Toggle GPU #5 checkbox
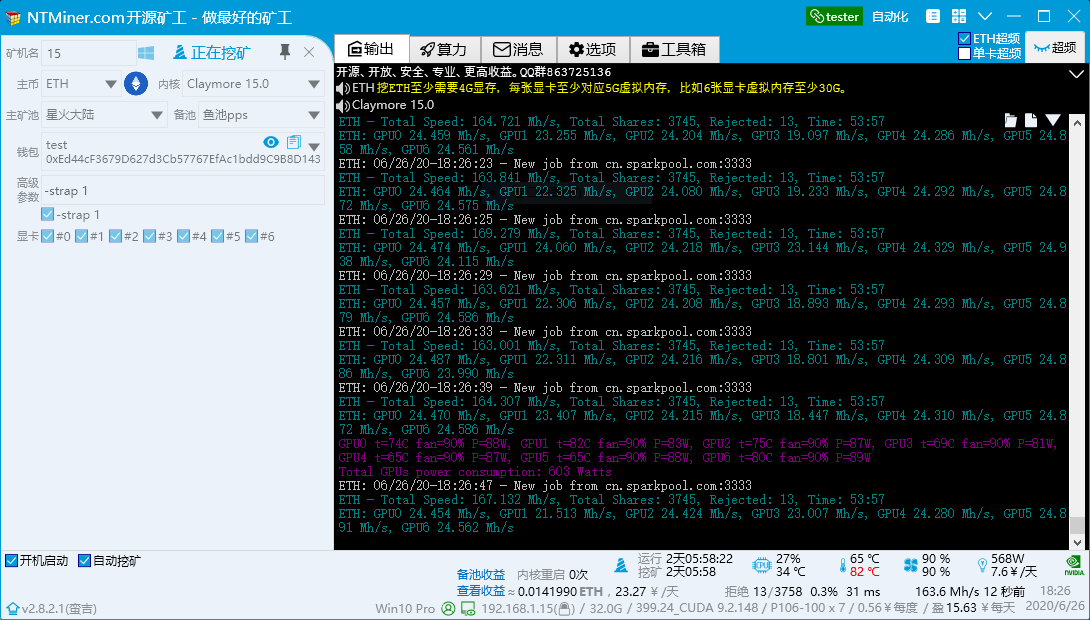Screen dimensions: 1090x620 218,236
